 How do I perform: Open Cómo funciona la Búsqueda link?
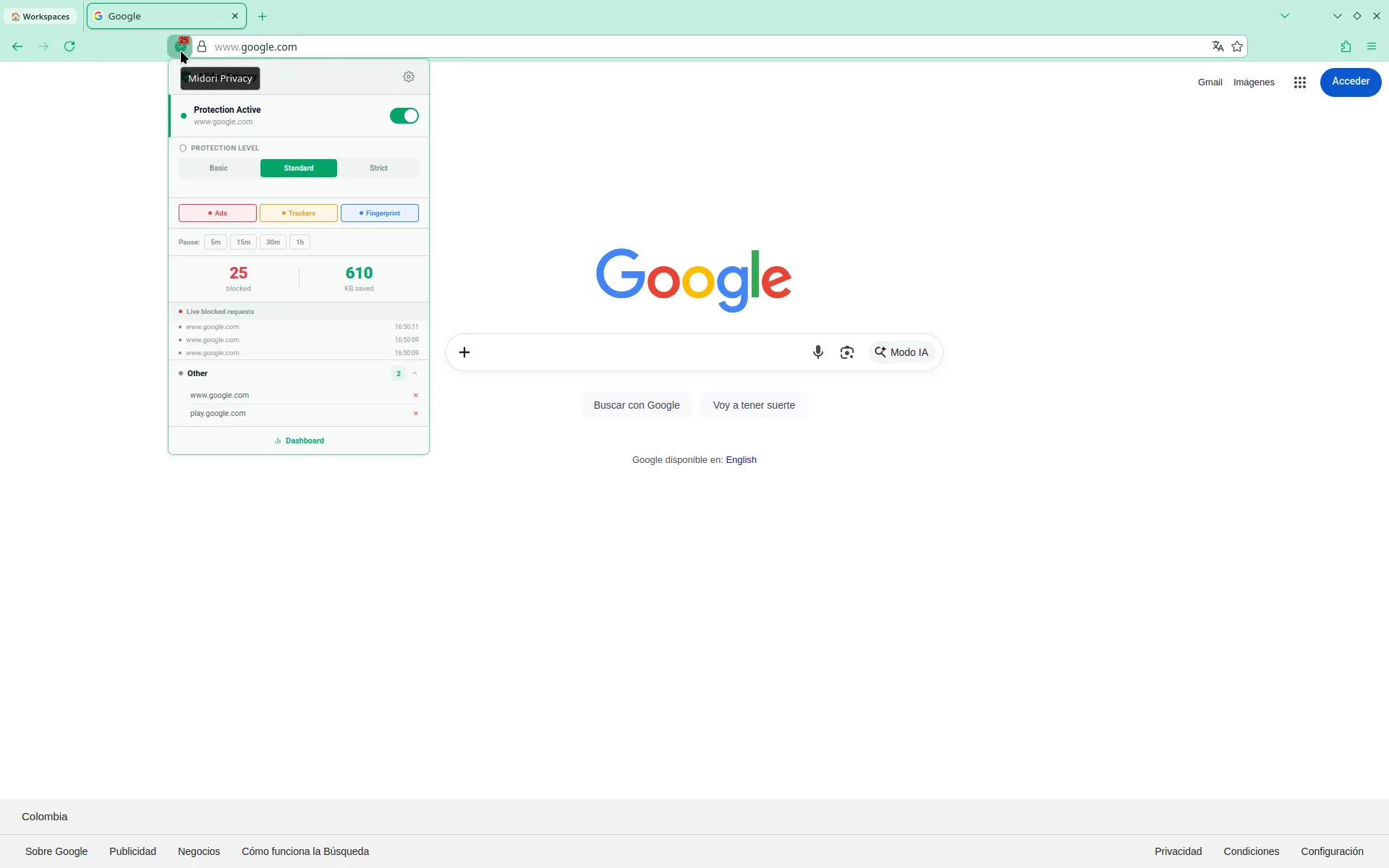tap(305, 851)
